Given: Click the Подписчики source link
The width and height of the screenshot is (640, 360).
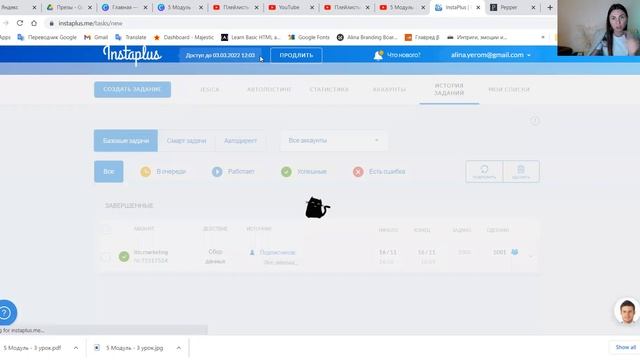Looking at the screenshot, I should (277, 253).
